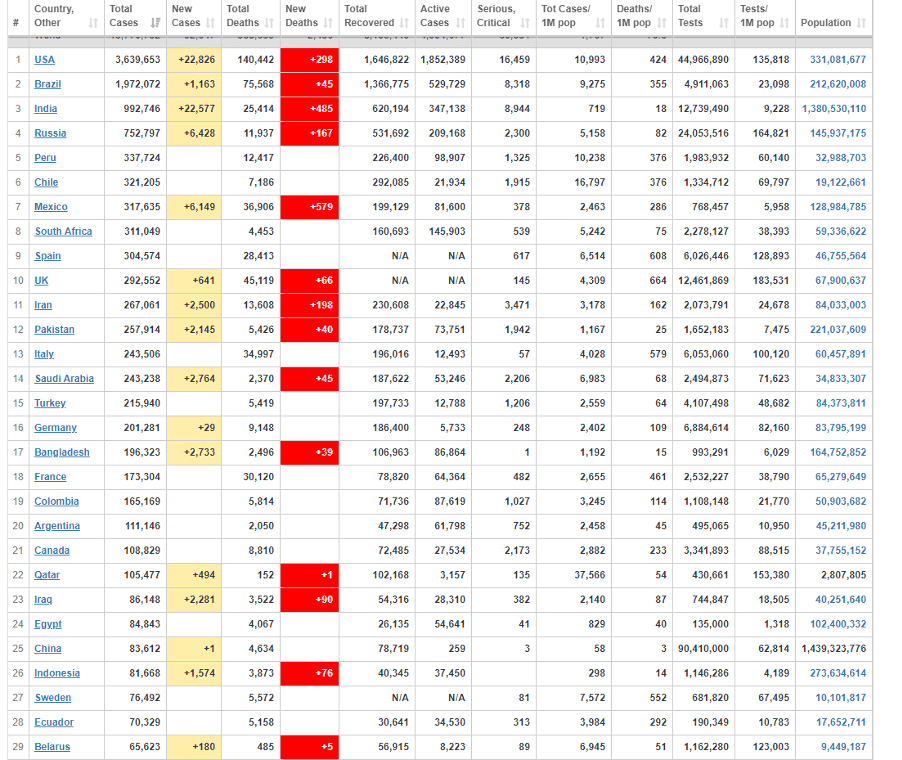Select Iran new deaths cell +198

coord(309,305)
